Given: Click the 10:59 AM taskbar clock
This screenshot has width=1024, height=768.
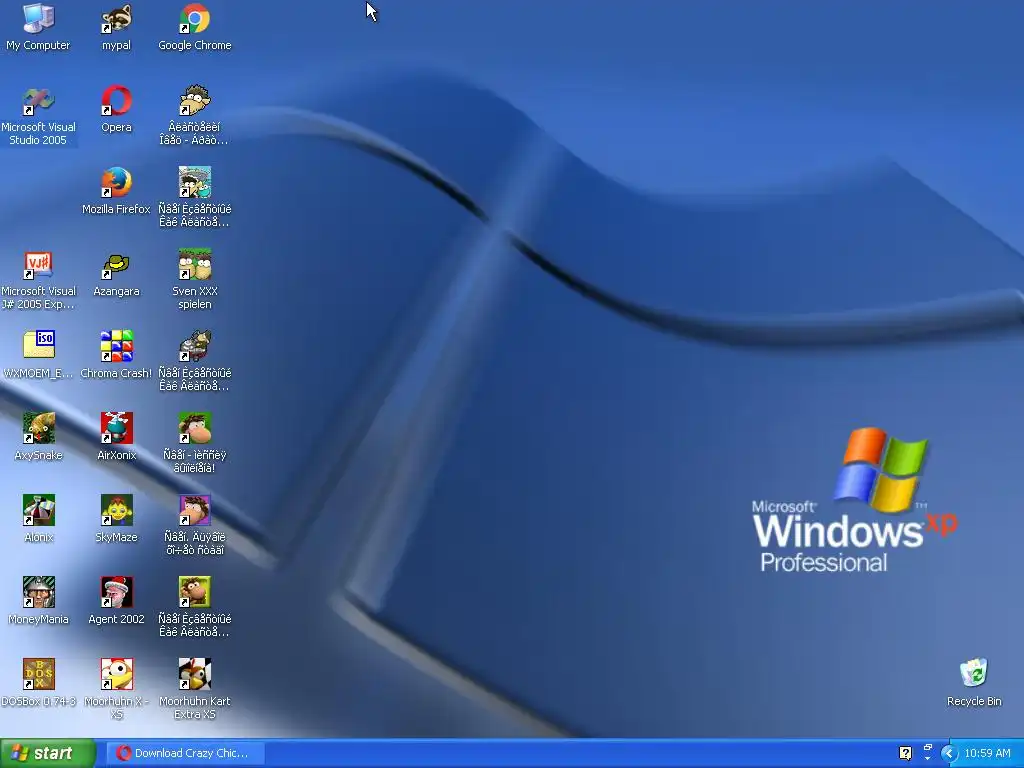Looking at the screenshot, I should (x=987, y=753).
